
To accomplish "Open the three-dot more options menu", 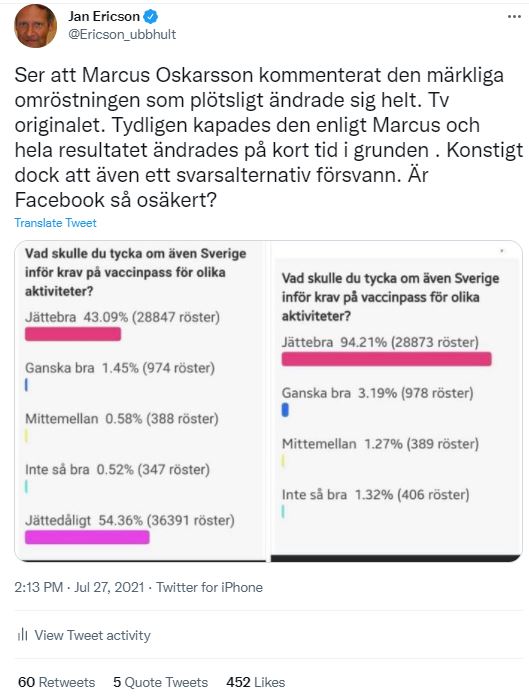I will 514,16.
